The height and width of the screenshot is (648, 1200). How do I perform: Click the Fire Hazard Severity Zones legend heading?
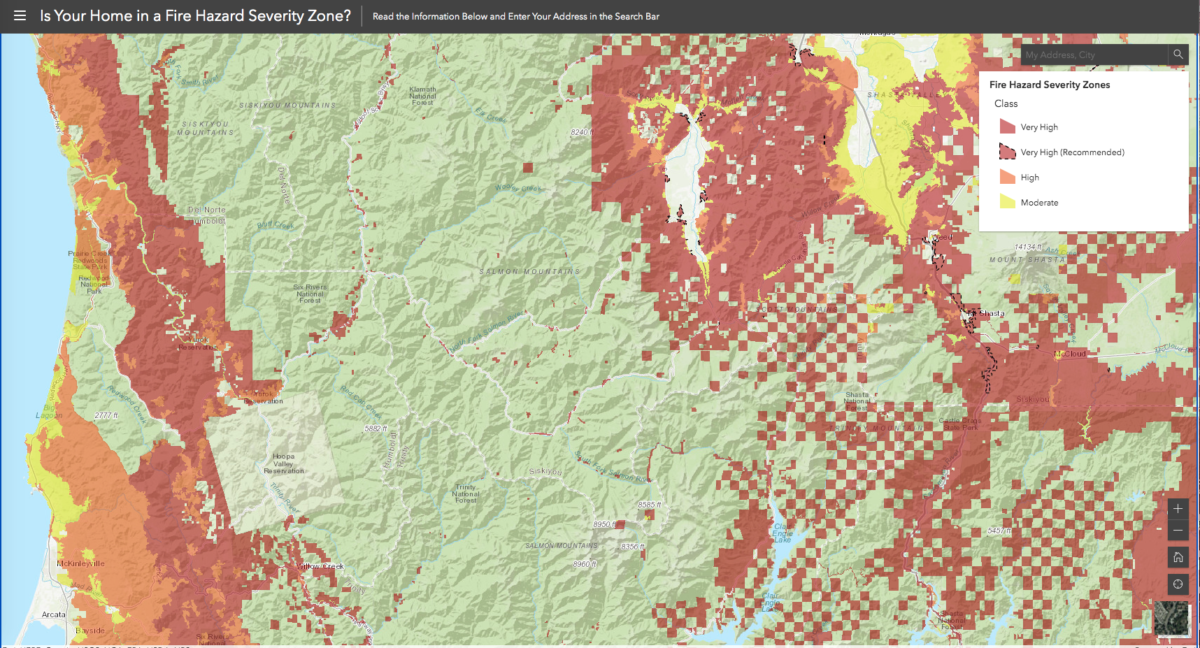(1048, 84)
